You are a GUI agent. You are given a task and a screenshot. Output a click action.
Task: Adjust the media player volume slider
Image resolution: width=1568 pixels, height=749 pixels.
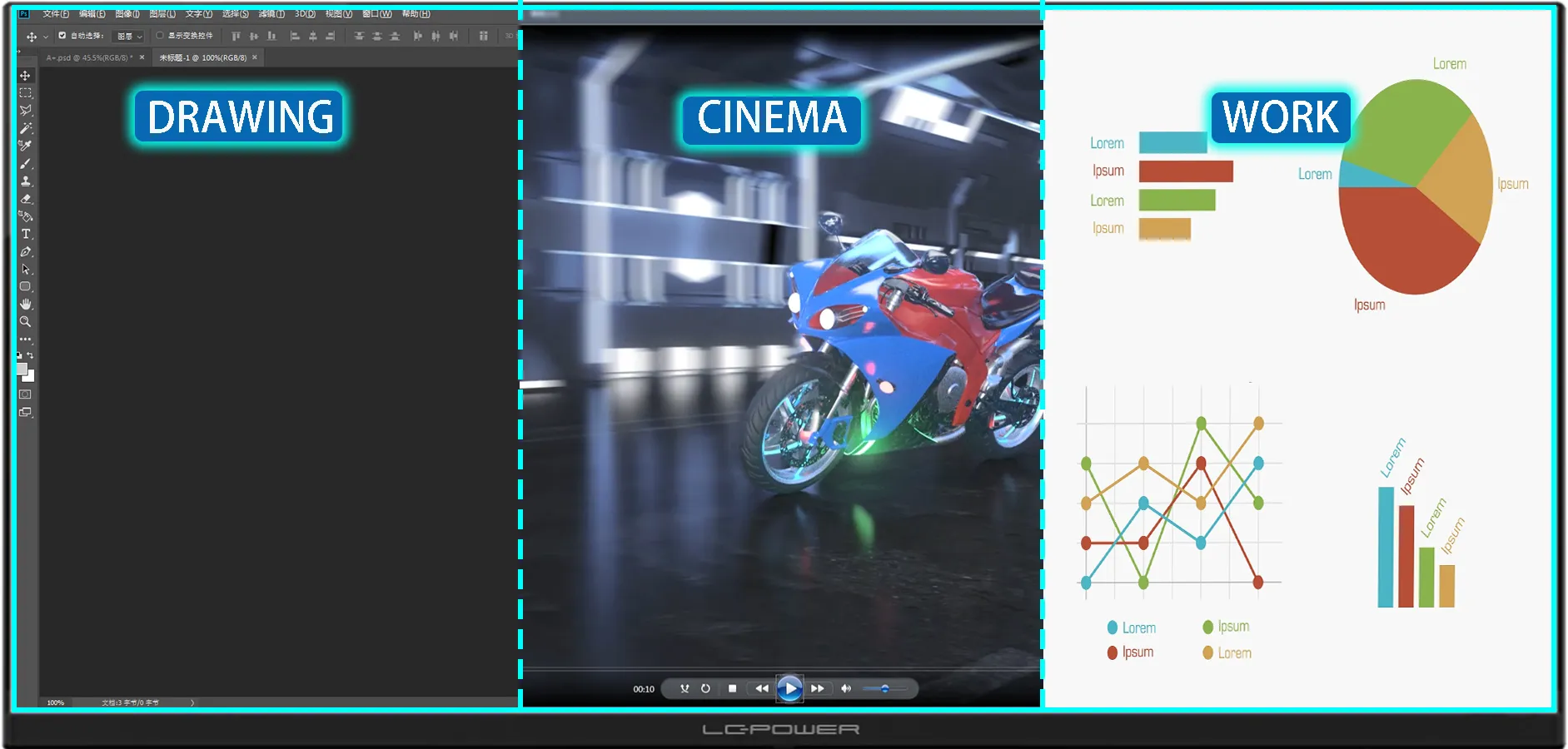pos(884,688)
